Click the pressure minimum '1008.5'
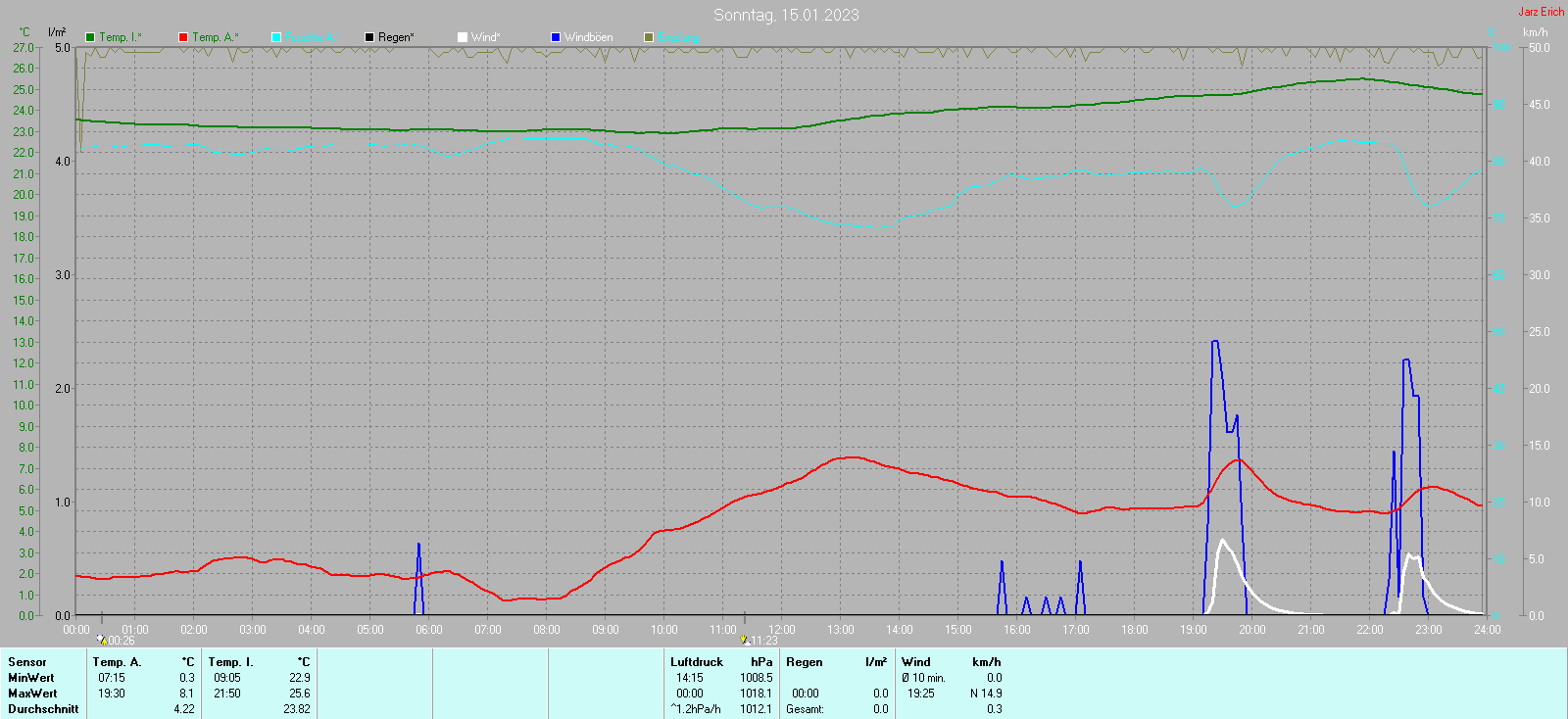 (757, 678)
